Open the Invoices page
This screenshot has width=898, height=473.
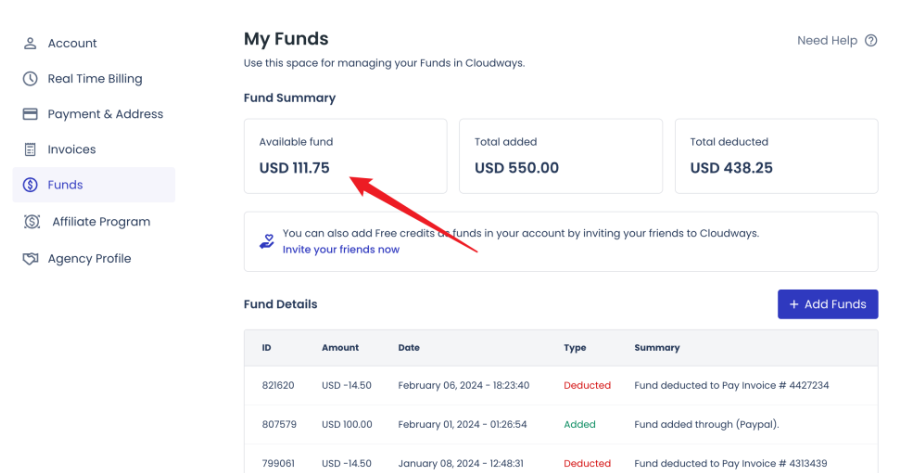(x=72, y=150)
